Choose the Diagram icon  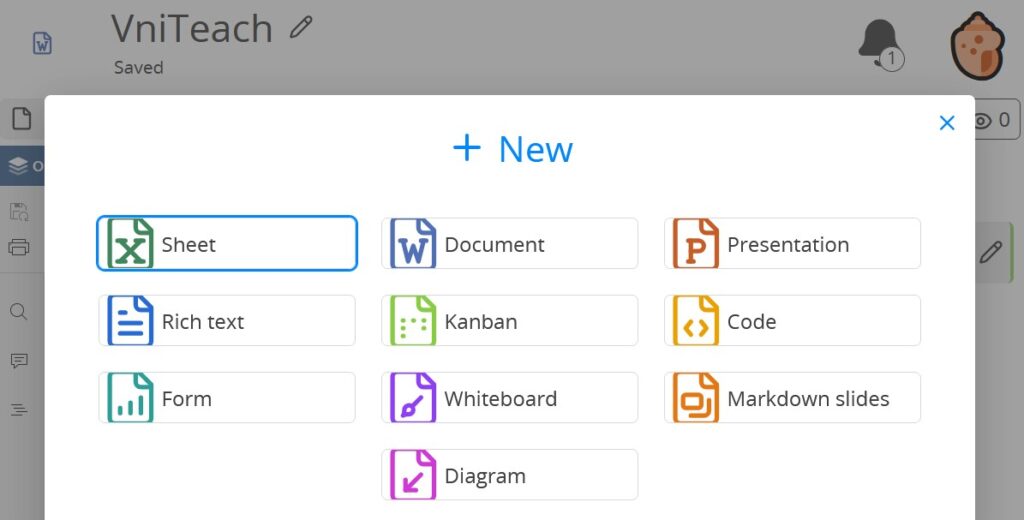coord(413,475)
